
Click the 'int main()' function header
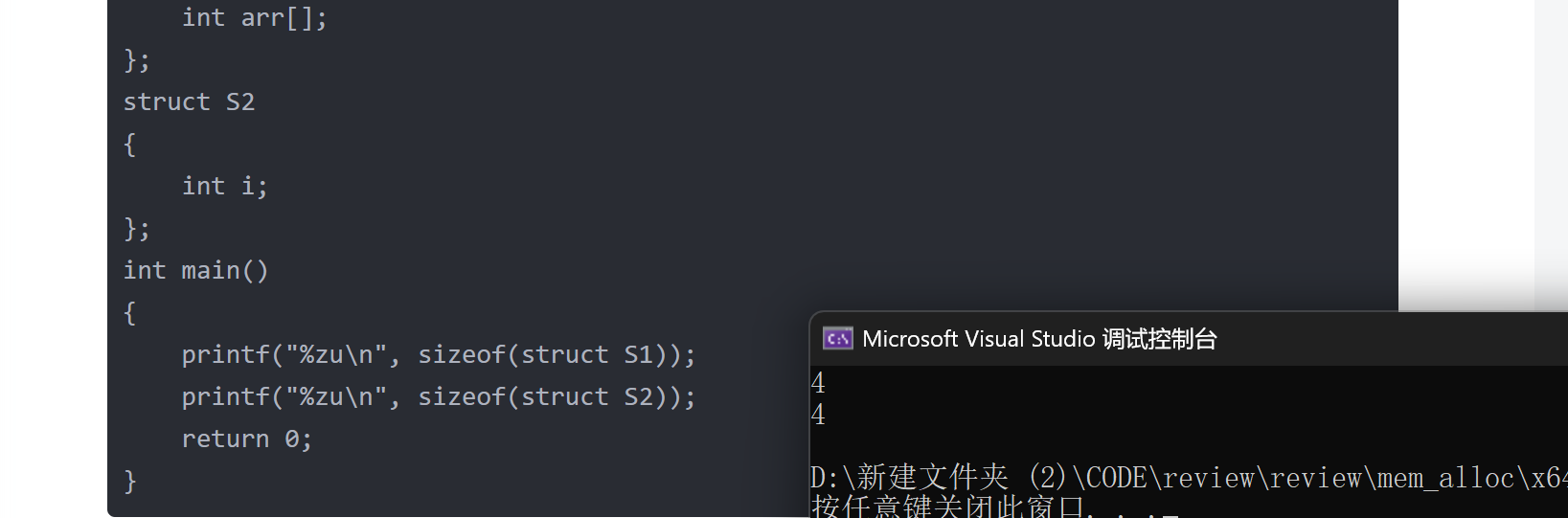(x=195, y=271)
